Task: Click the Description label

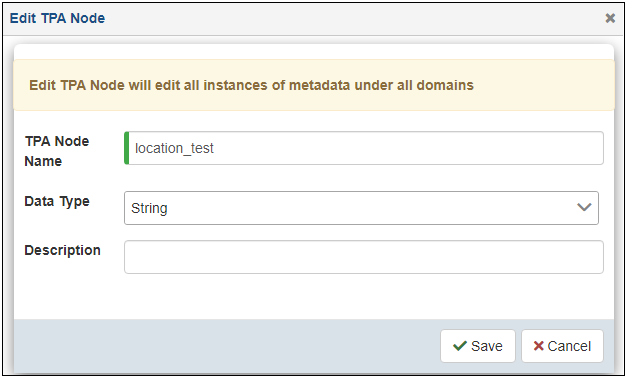Action: tap(62, 250)
